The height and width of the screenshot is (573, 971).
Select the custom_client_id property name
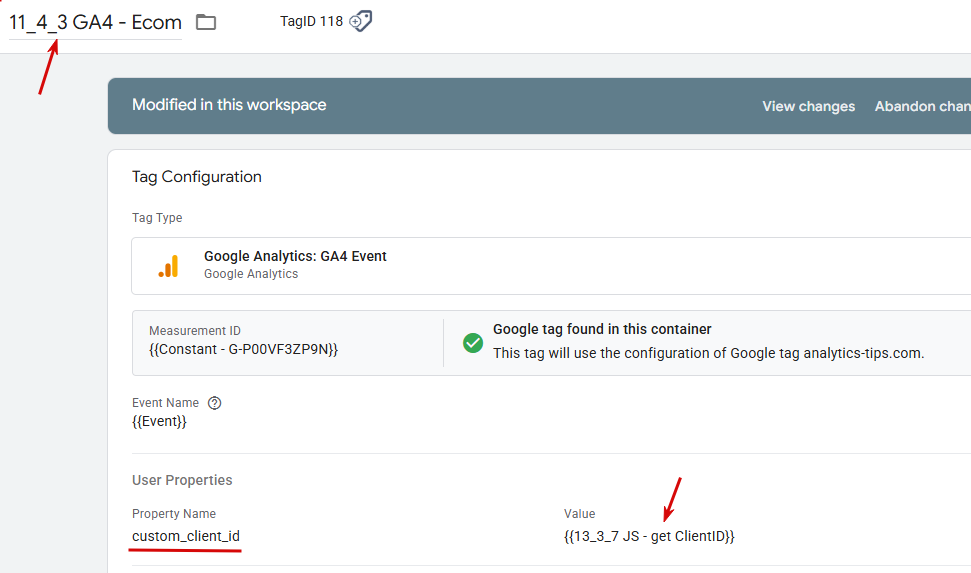pyautogui.click(x=186, y=537)
